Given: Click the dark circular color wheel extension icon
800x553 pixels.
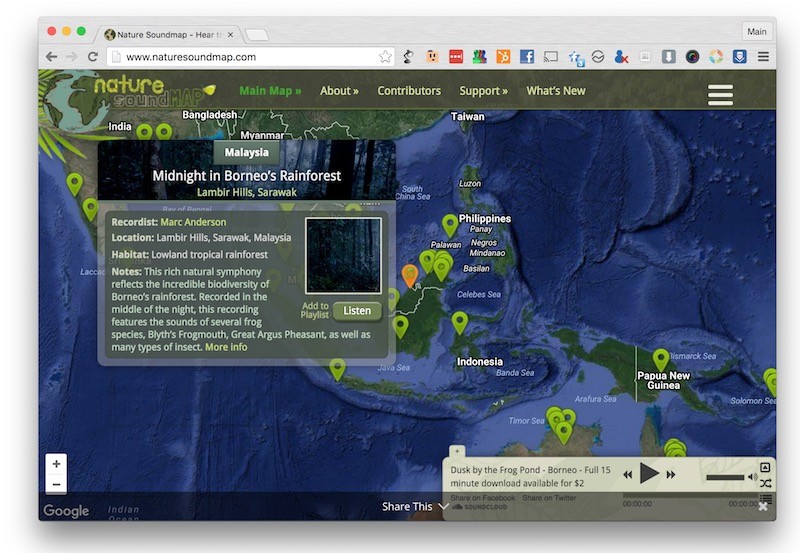Looking at the screenshot, I should click(692, 57).
